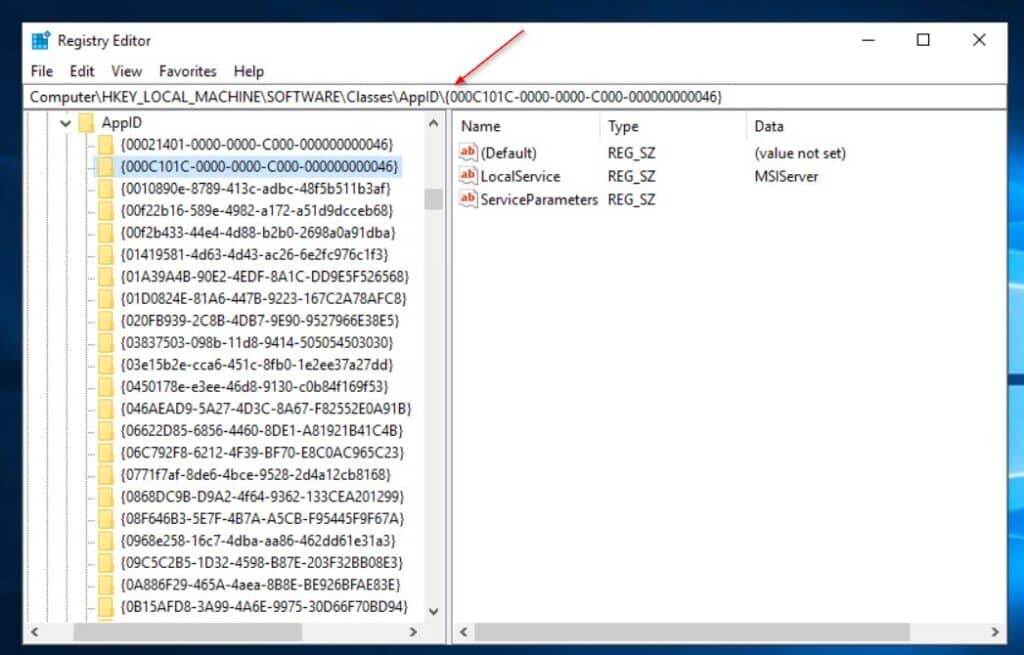Click folder icon of {000C101C-0000-0000-C000-000000000046}

pyautogui.click(x=105, y=167)
